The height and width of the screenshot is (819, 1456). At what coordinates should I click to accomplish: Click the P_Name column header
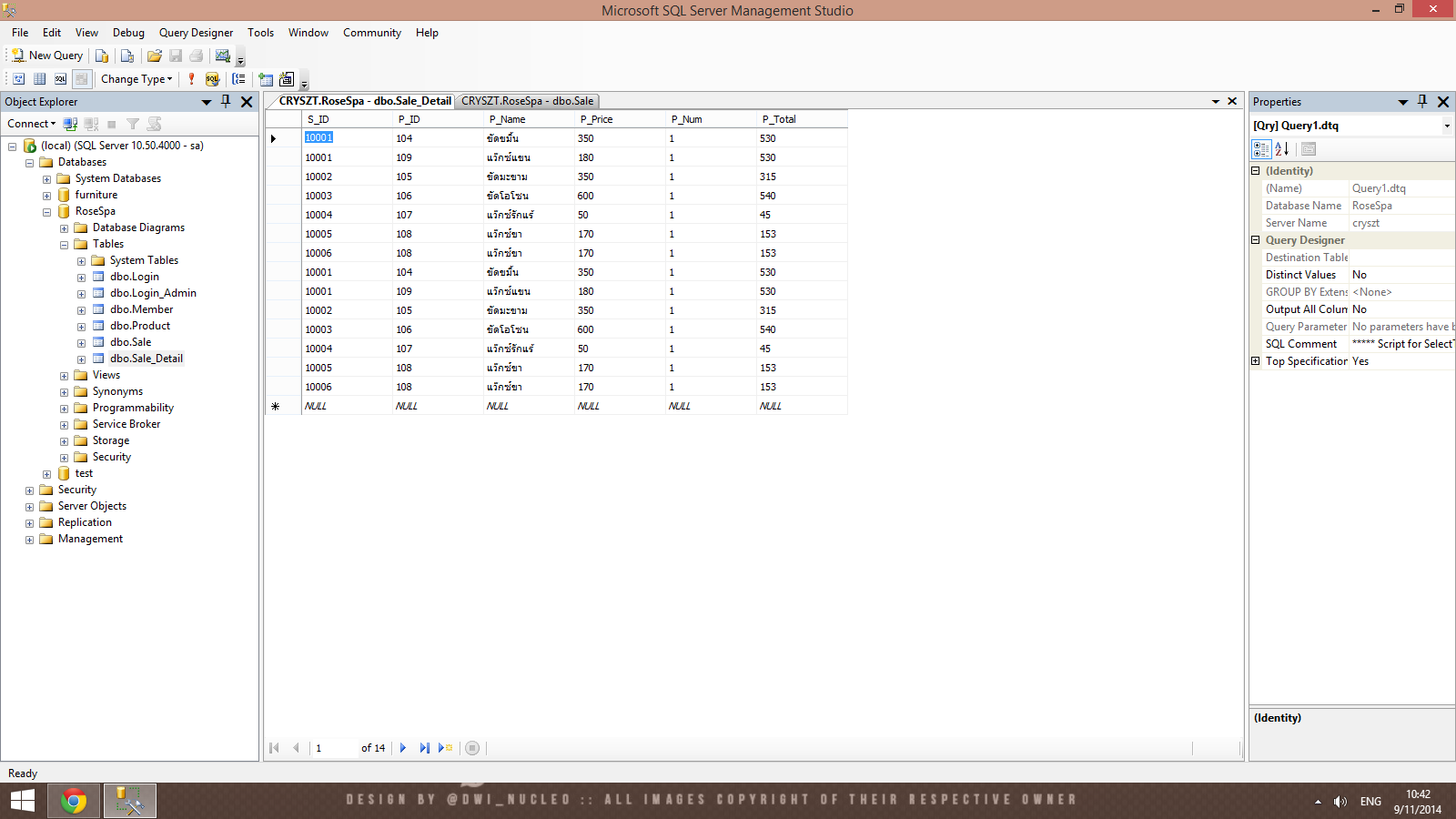[x=529, y=119]
